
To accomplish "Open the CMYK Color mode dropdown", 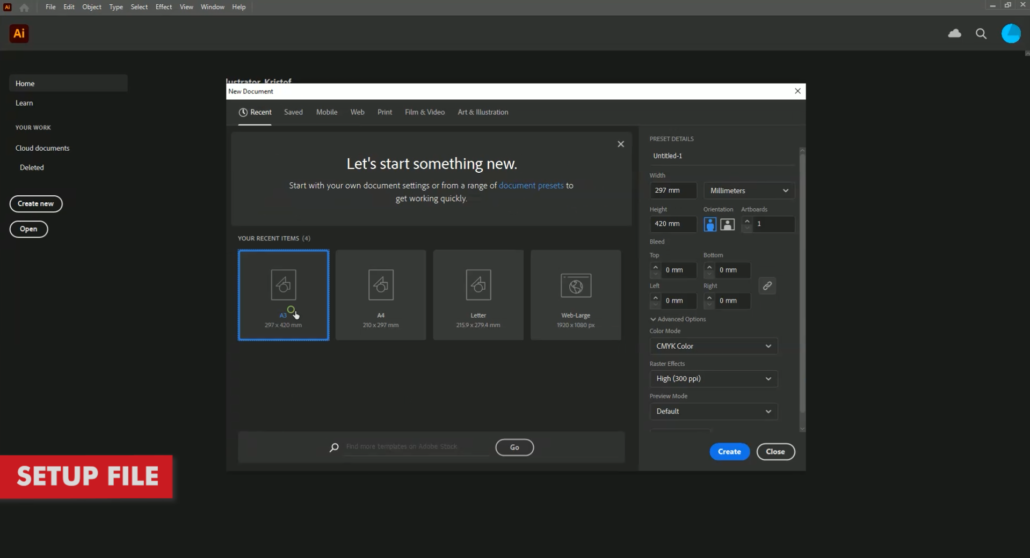I will pyautogui.click(x=713, y=346).
